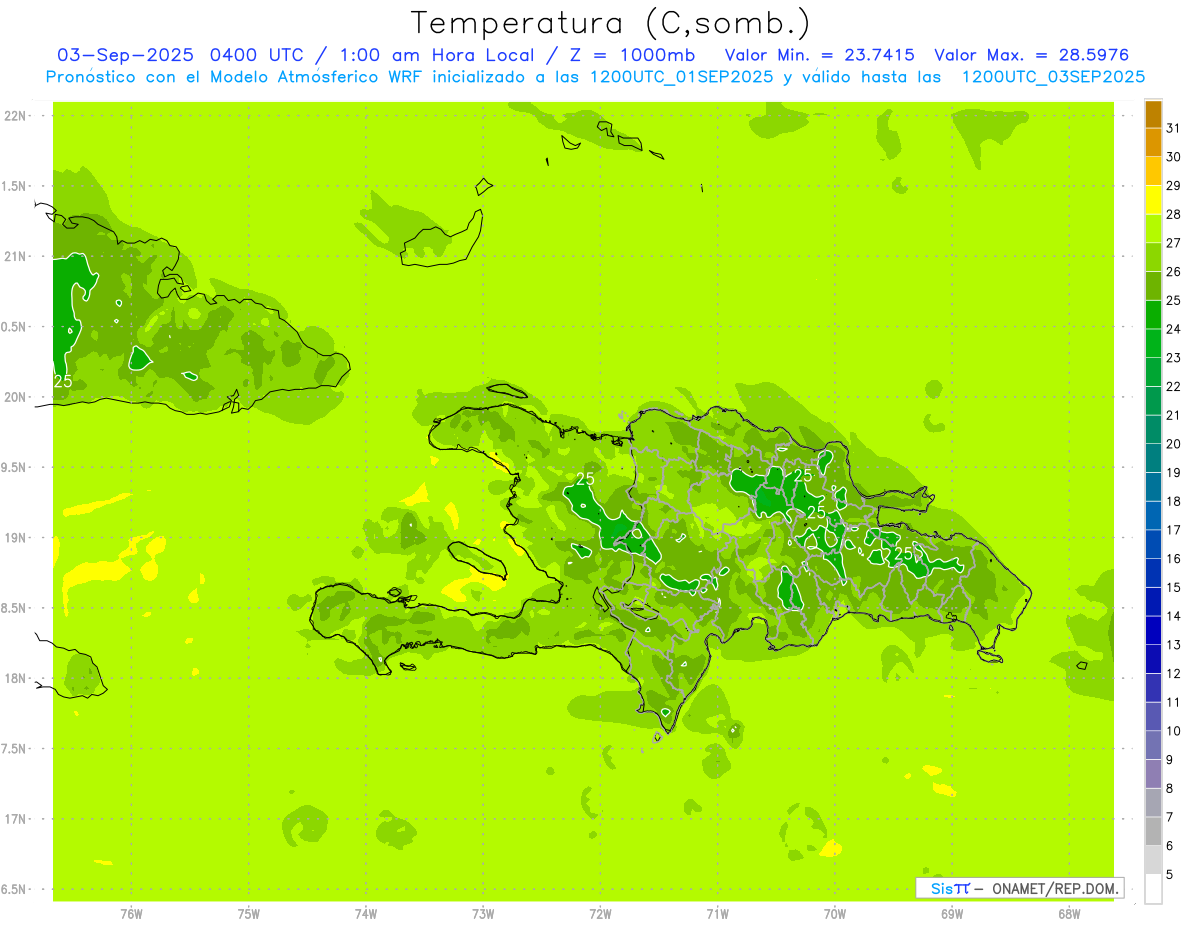Click the '21' legend value
Image resolution: width=1200 pixels, height=927 pixels.
coord(1174,415)
